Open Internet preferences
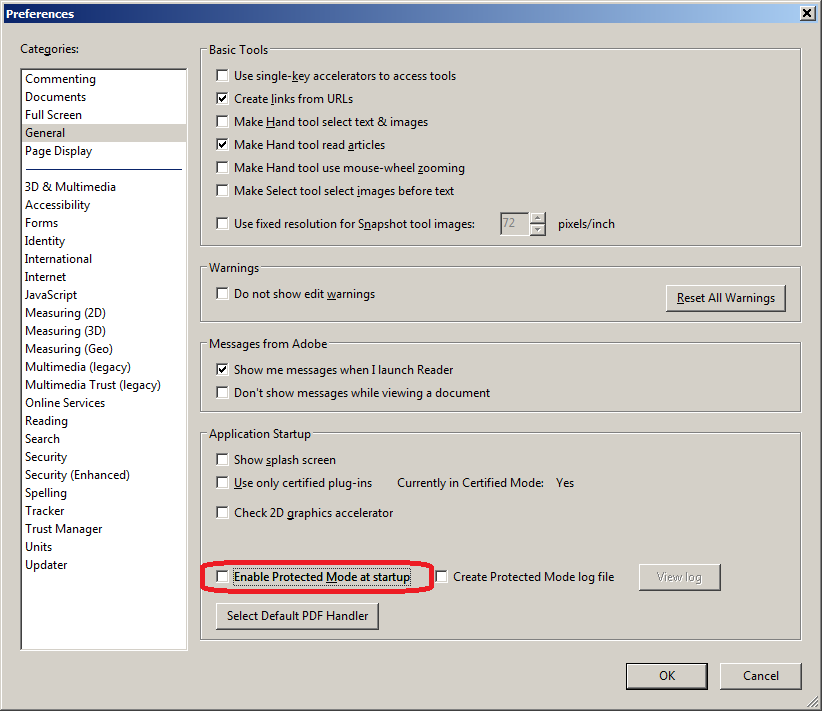This screenshot has height=712, width=823. tap(104, 277)
